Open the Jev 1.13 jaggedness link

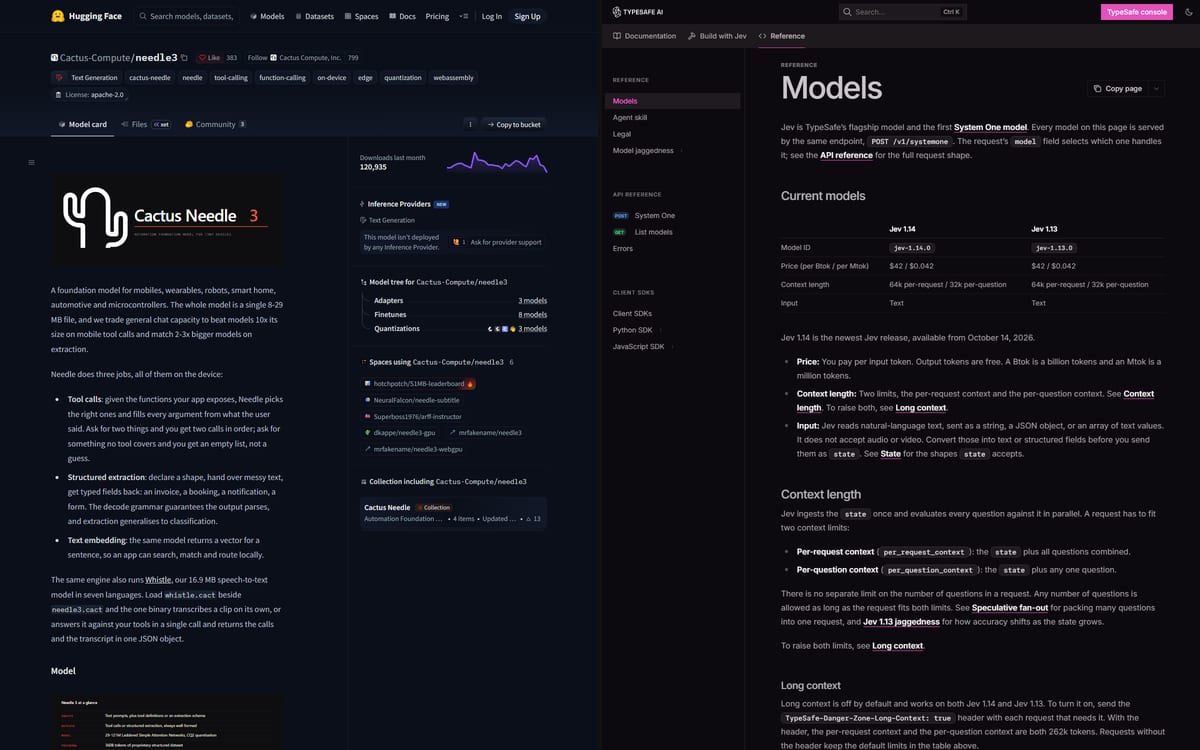901,622
